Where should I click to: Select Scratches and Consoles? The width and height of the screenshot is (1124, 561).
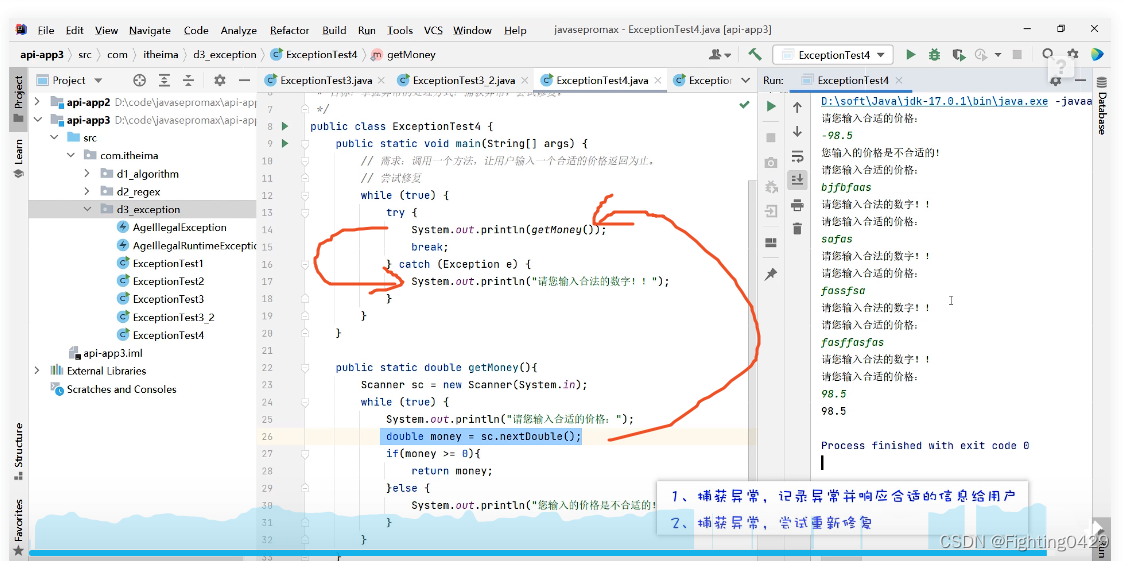121,389
